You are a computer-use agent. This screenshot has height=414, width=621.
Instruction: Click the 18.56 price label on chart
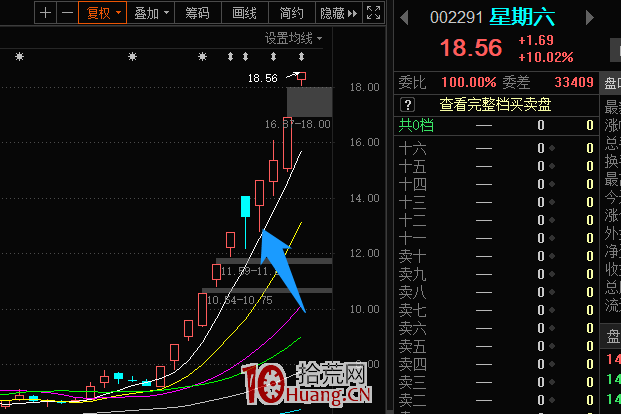(263, 78)
